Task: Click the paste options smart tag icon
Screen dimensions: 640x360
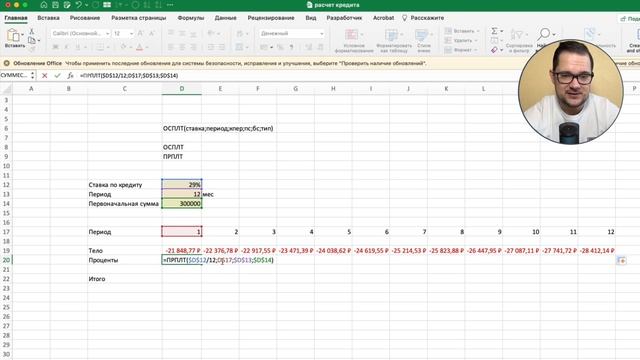Action: 621,260
